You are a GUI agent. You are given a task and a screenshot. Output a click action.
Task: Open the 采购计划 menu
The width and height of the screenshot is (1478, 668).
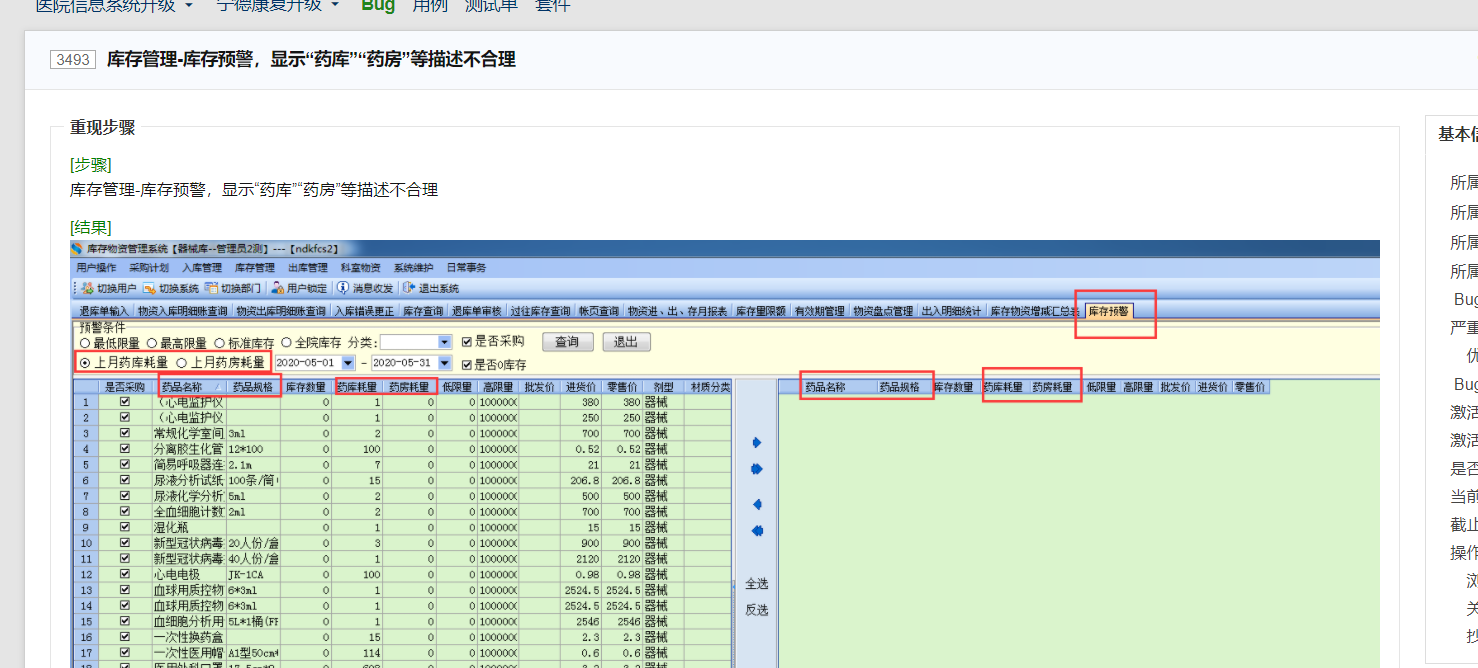pos(149,268)
